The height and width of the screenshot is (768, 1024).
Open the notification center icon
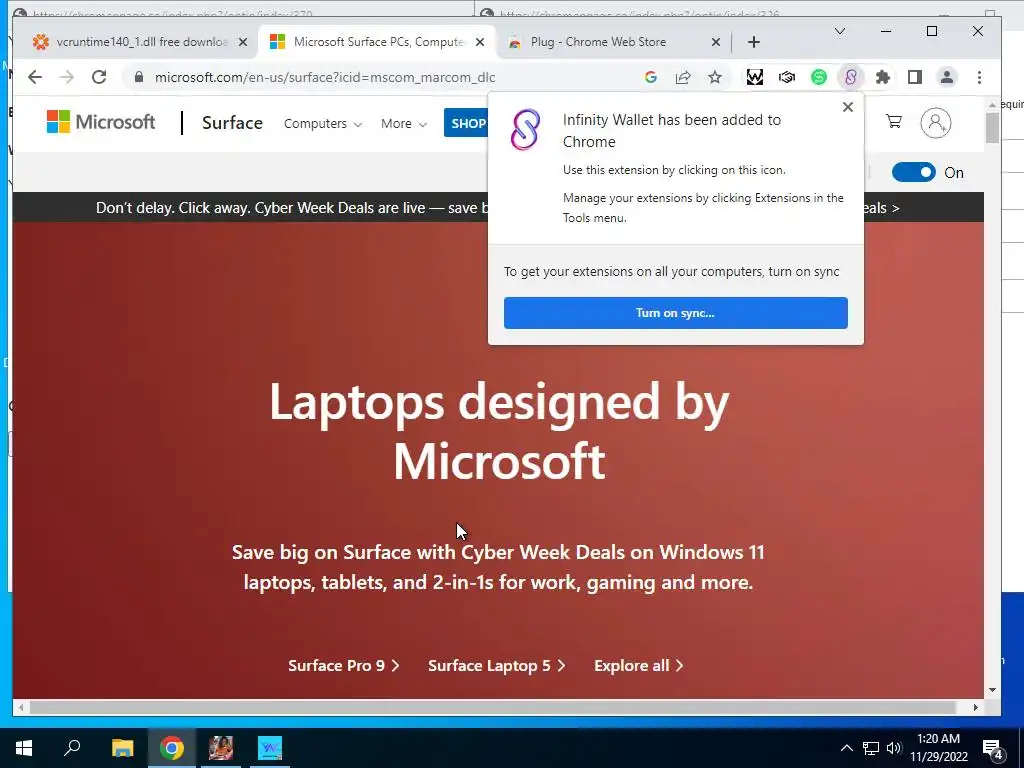(x=993, y=748)
